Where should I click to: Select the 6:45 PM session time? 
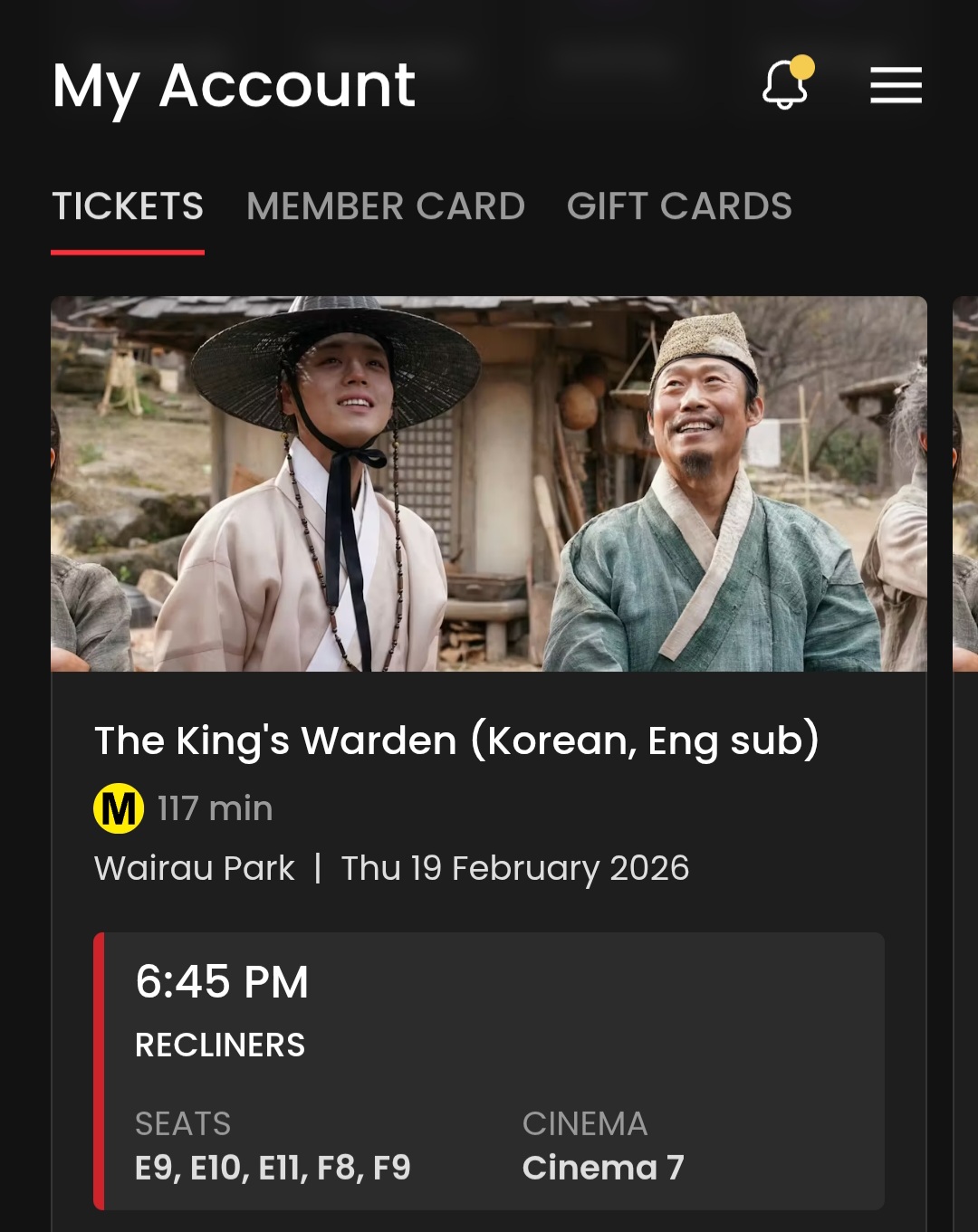coord(222,982)
